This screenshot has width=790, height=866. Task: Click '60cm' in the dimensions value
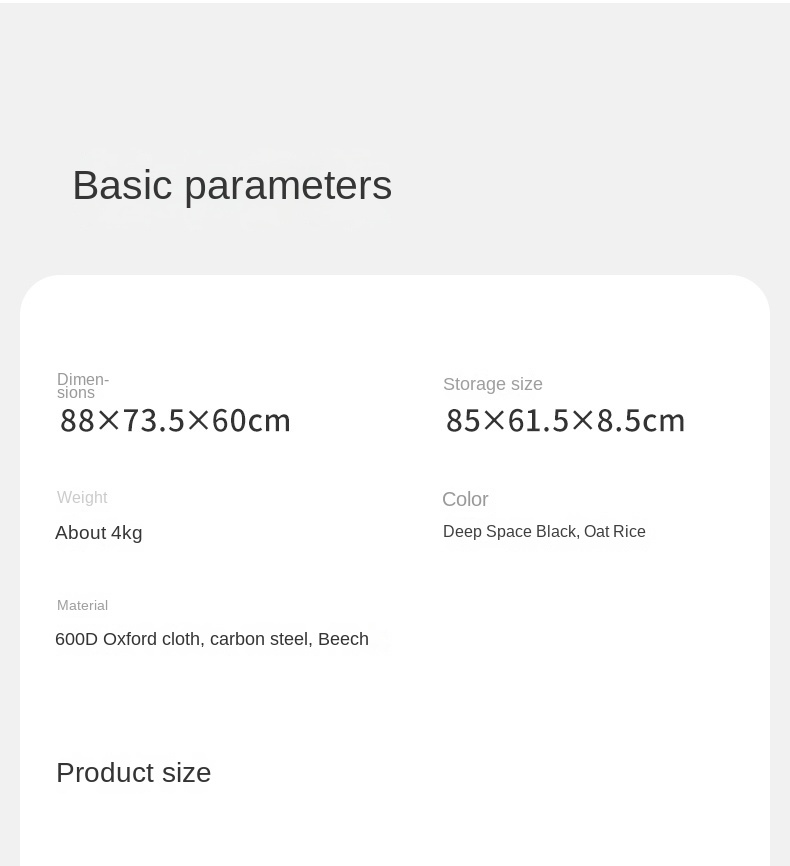point(251,421)
